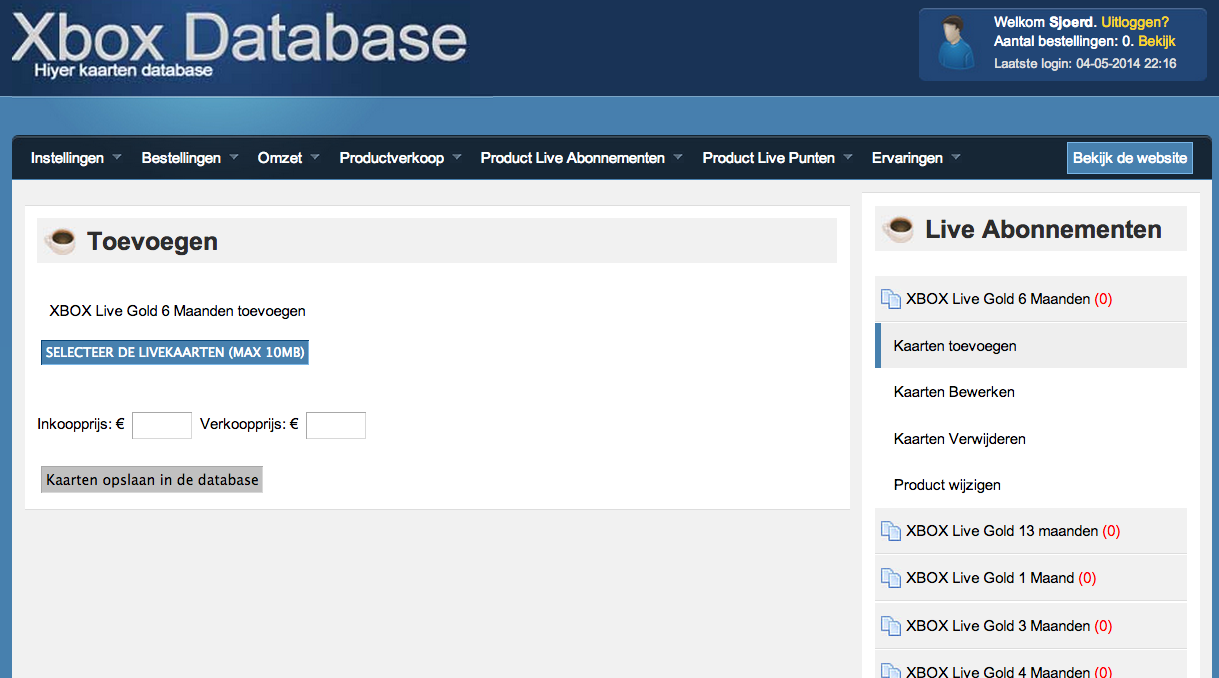
Task: Click document icon next to XBOX Live Gold 3 Maanden
Action: click(x=890, y=626)
